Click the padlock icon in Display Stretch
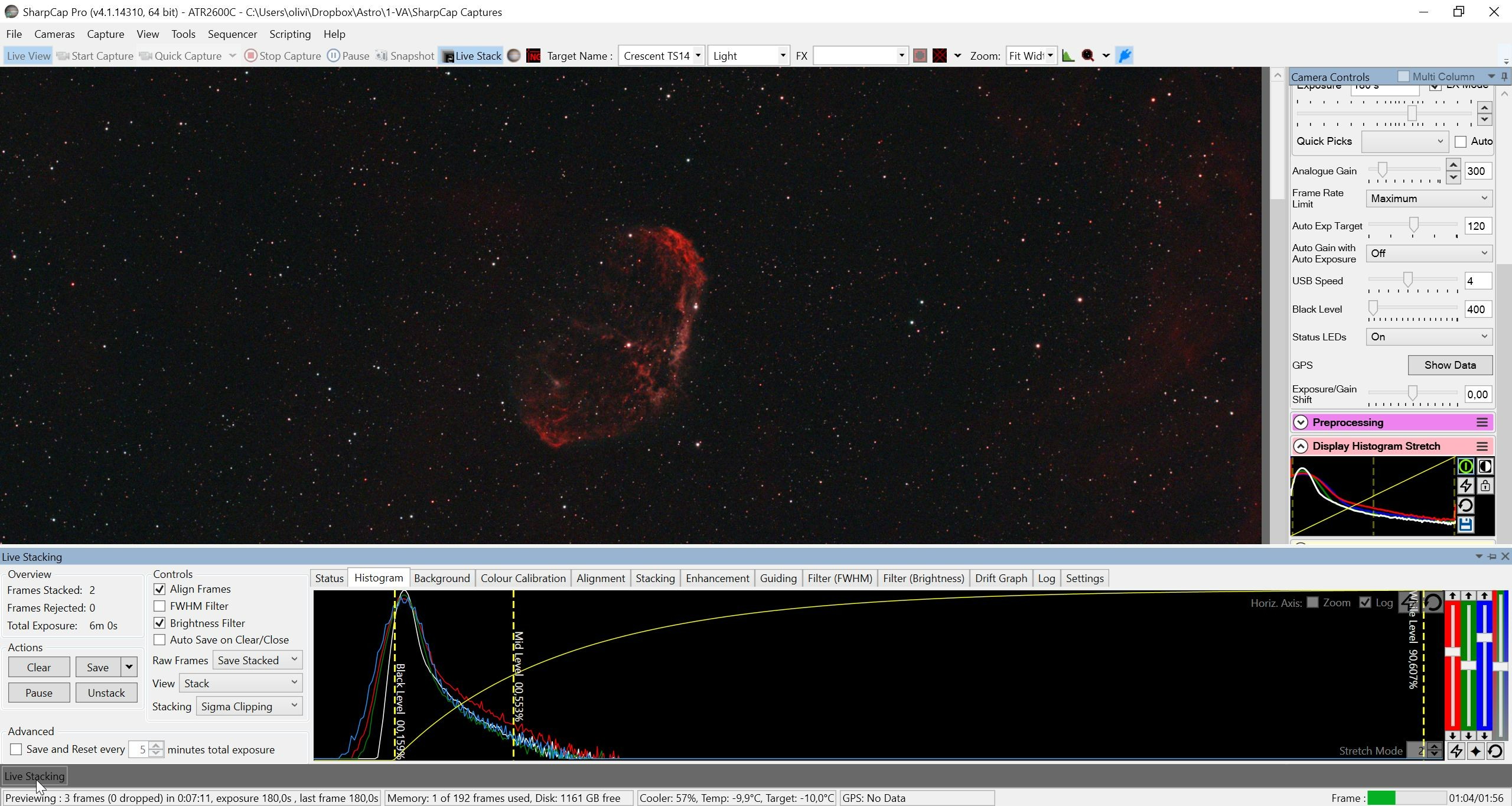Viewport: 1512px width, 806px height. coord(1485,486)
